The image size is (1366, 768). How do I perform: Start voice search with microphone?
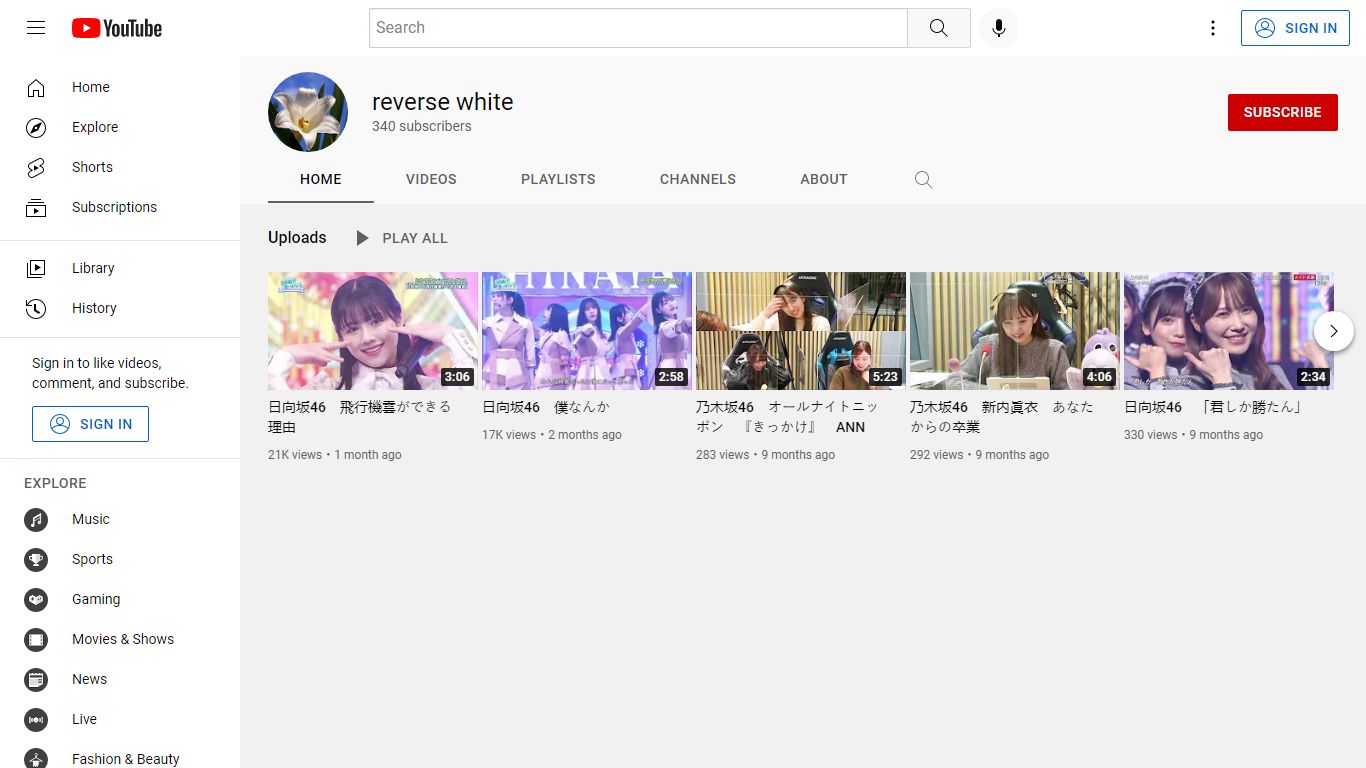coord(998,28)
